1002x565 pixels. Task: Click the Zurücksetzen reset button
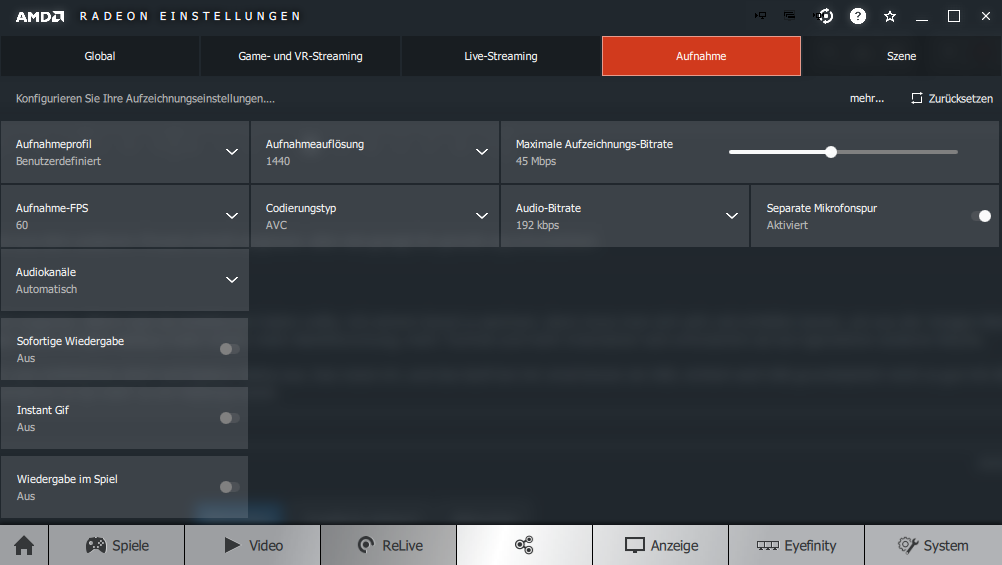coord(951,99)
